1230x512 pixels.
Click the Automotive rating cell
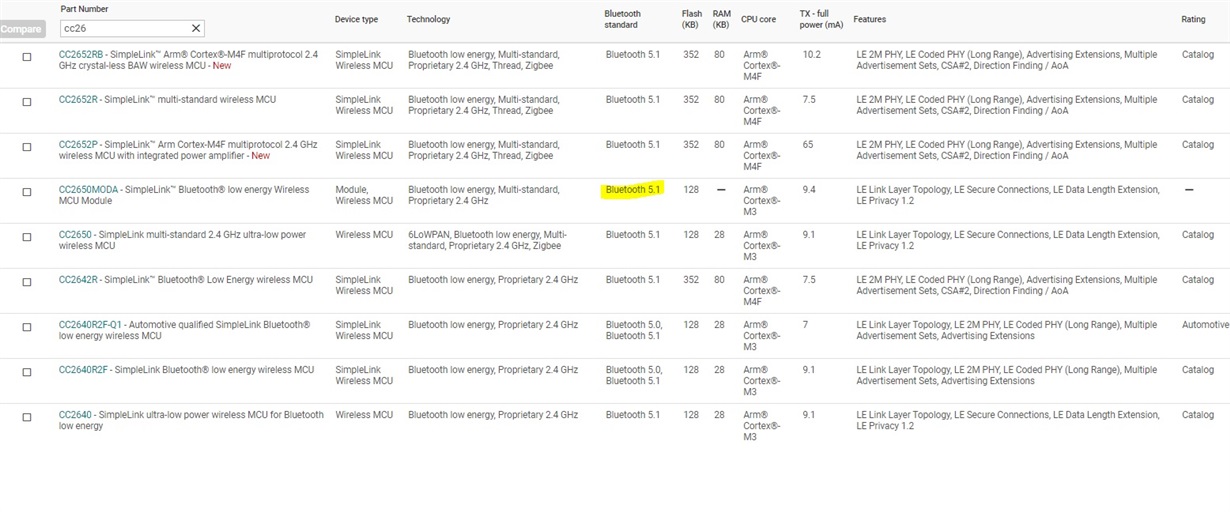(1205, 324)
